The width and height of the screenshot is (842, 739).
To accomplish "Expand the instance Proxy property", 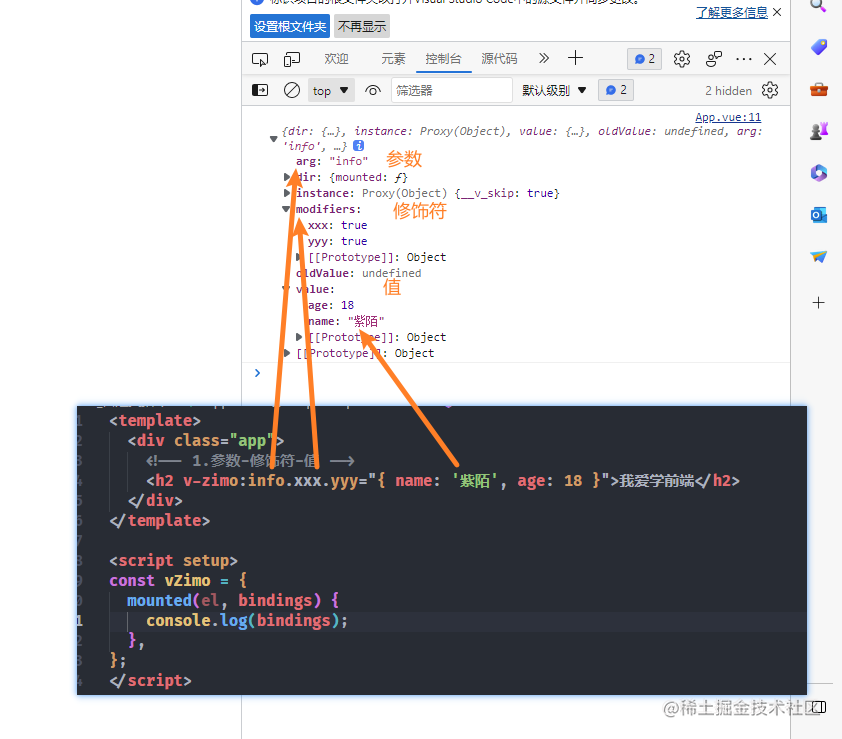I will tap(287, 193).
